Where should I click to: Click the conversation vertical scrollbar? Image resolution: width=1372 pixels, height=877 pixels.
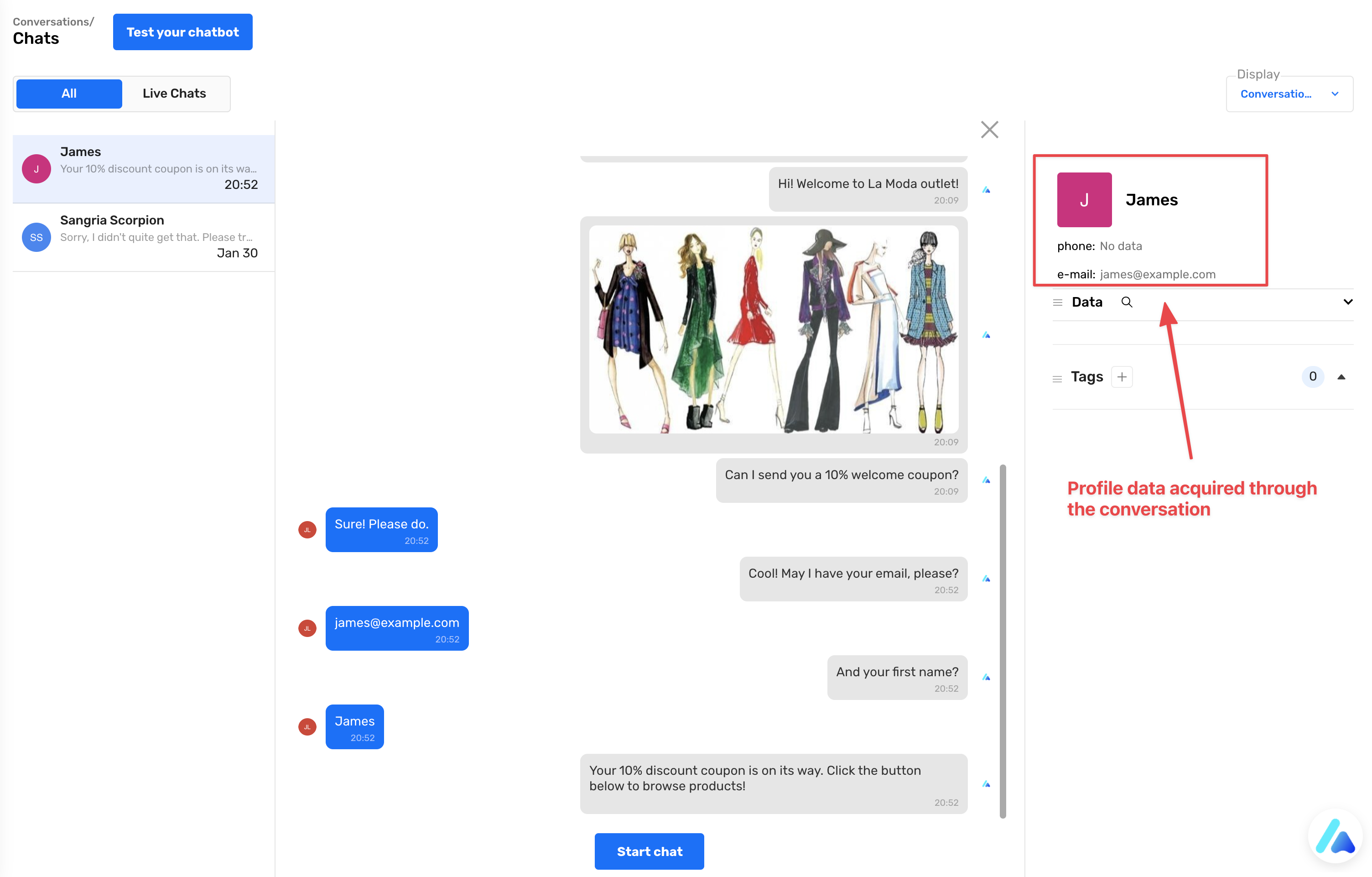1003,641
